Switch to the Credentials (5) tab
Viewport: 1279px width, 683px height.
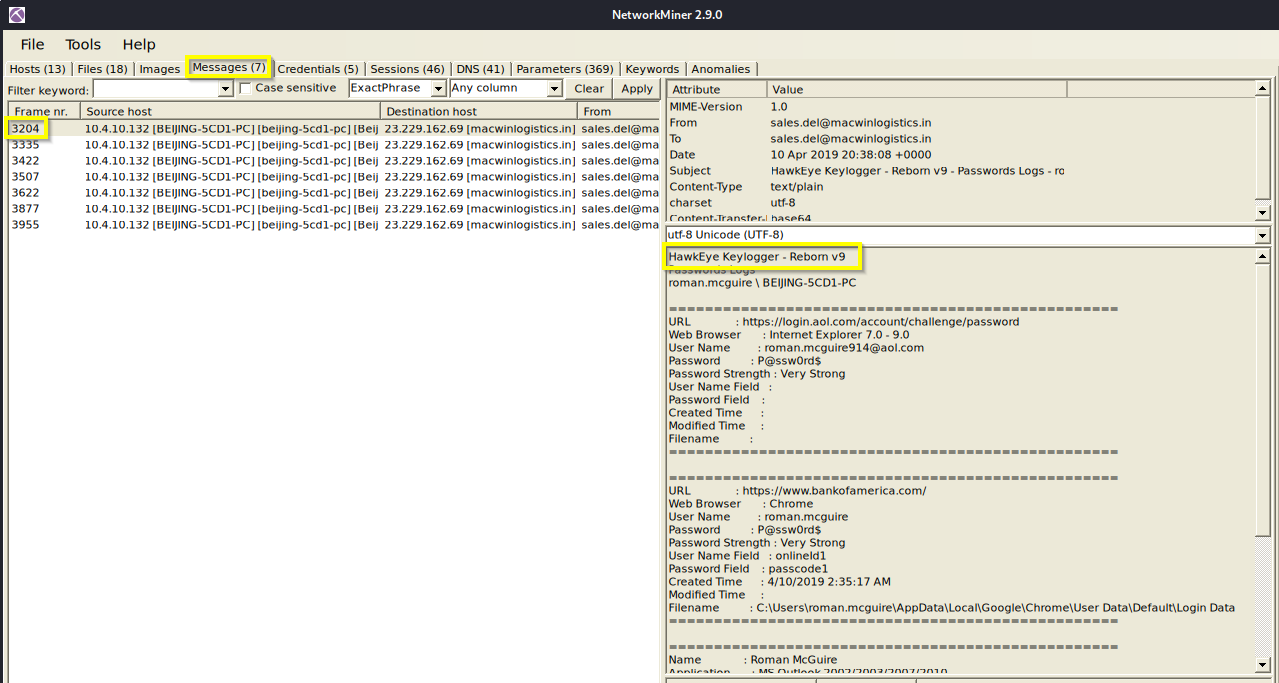(317, 69)
